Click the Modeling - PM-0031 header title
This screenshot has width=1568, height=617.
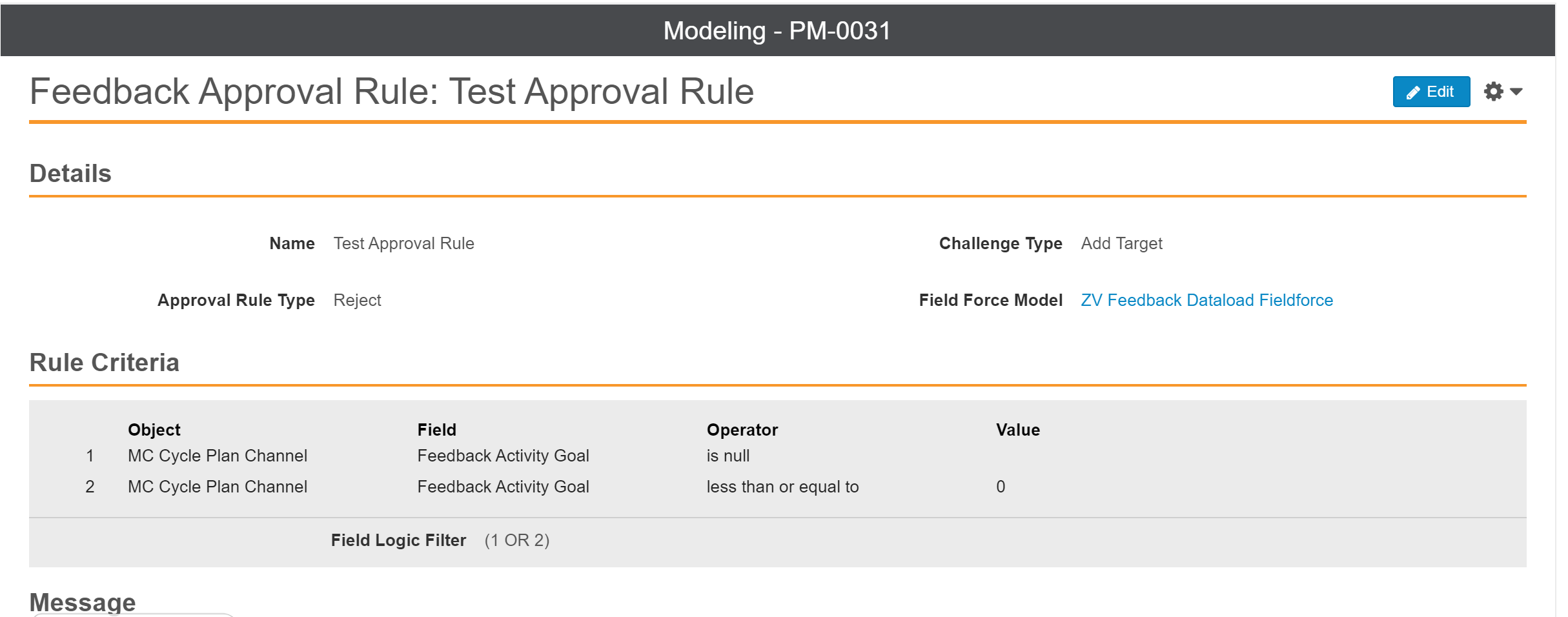click(x=777, y=30)
